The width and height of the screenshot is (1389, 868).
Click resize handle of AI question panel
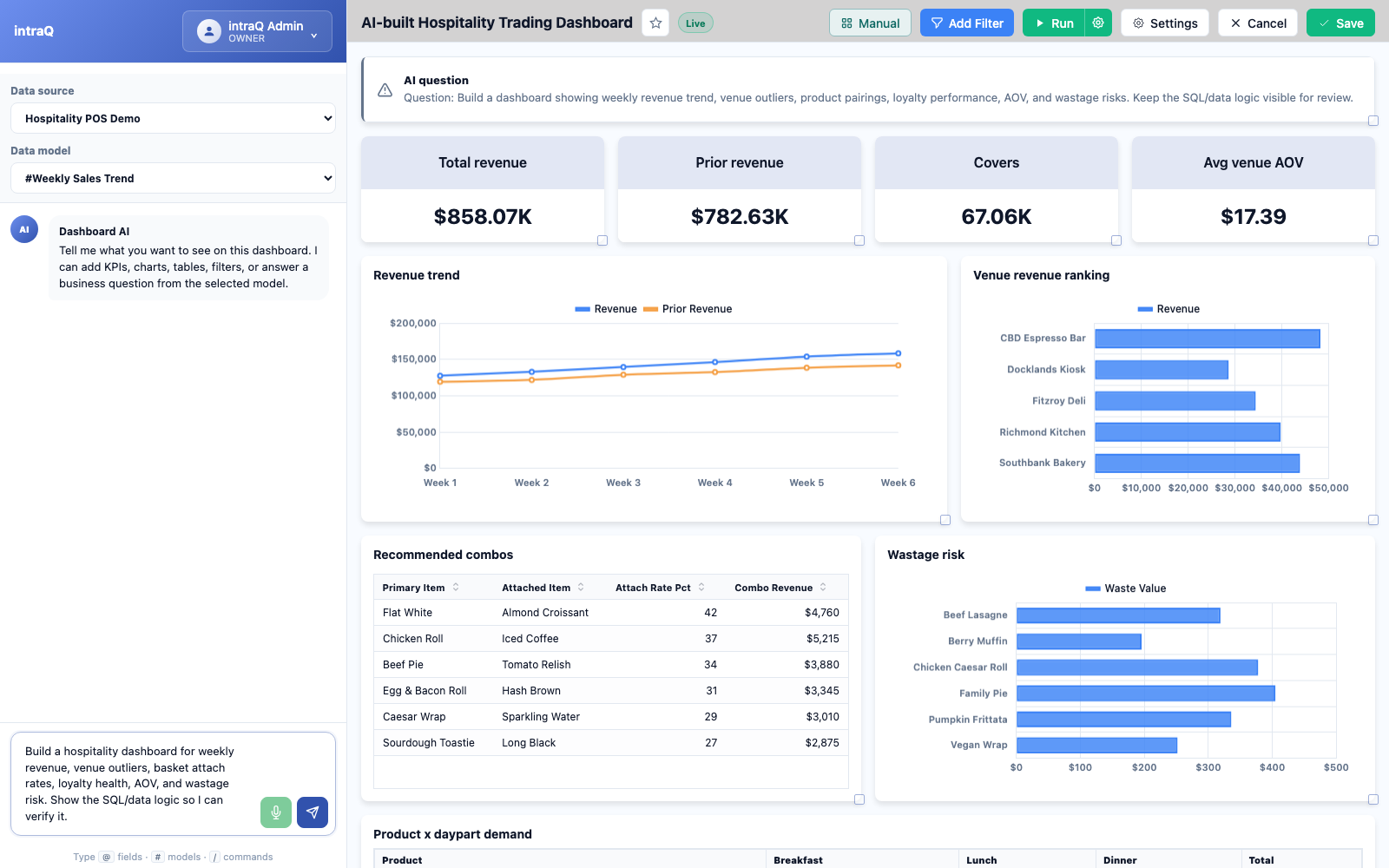click(1373, 121)
